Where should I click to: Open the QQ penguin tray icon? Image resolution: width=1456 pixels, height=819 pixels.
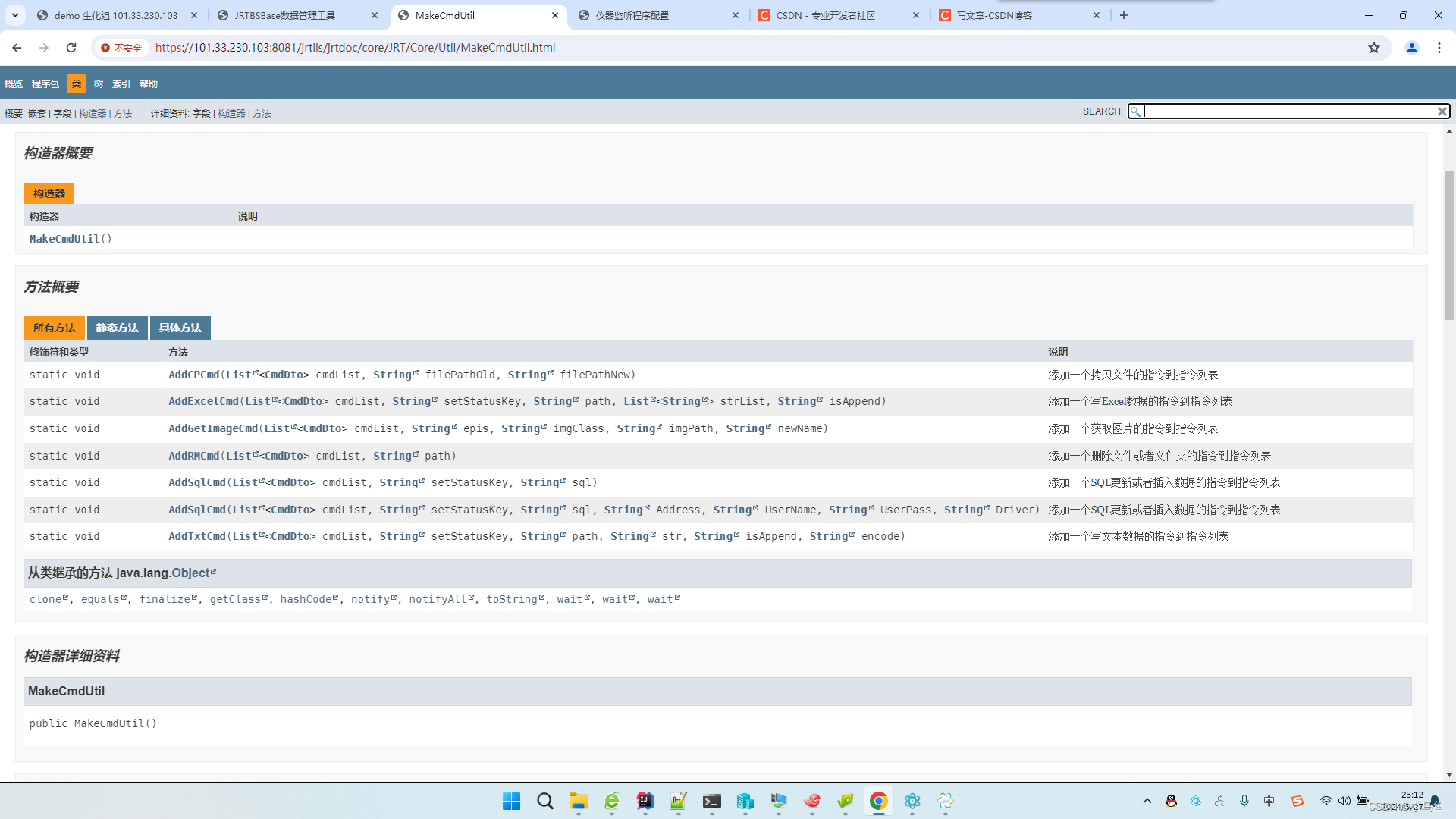click(1172, 801)
